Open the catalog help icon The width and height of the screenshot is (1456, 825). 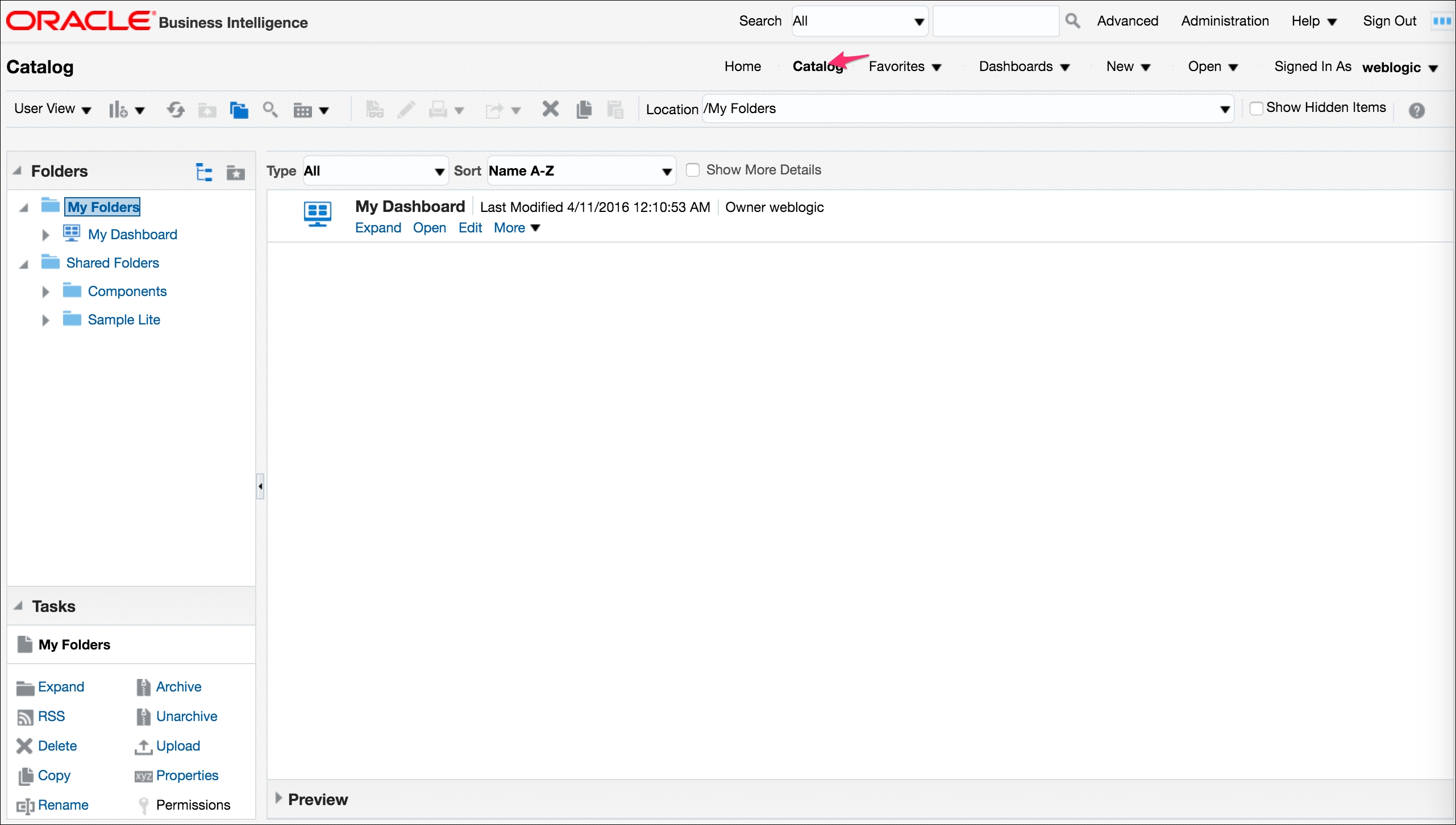pos(1416,110)
